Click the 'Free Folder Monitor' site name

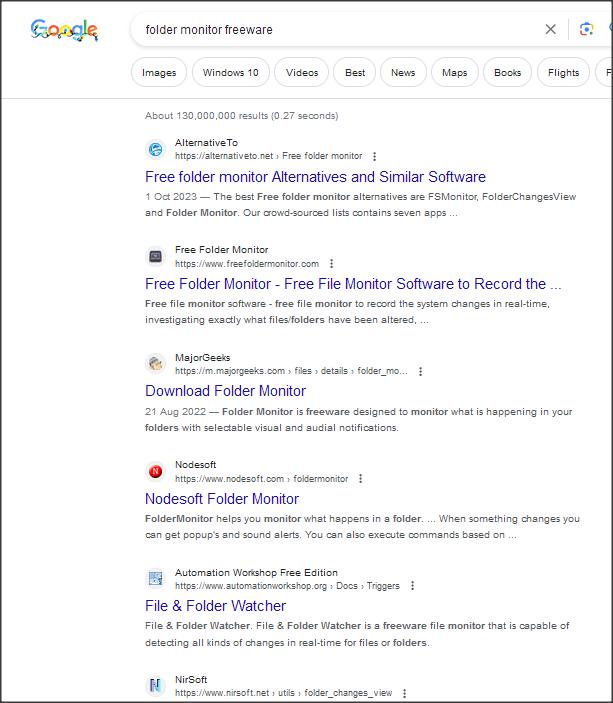coord(222,250)
